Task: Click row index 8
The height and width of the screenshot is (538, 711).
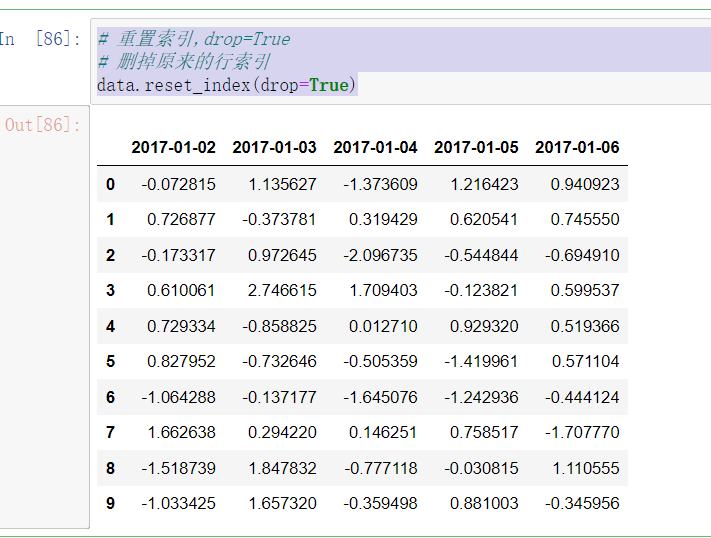Action: 110,468
